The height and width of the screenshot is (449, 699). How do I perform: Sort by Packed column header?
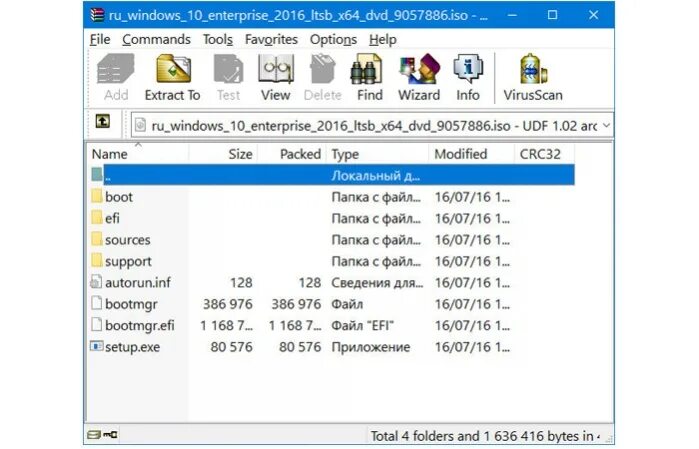(x=292, y=154)
